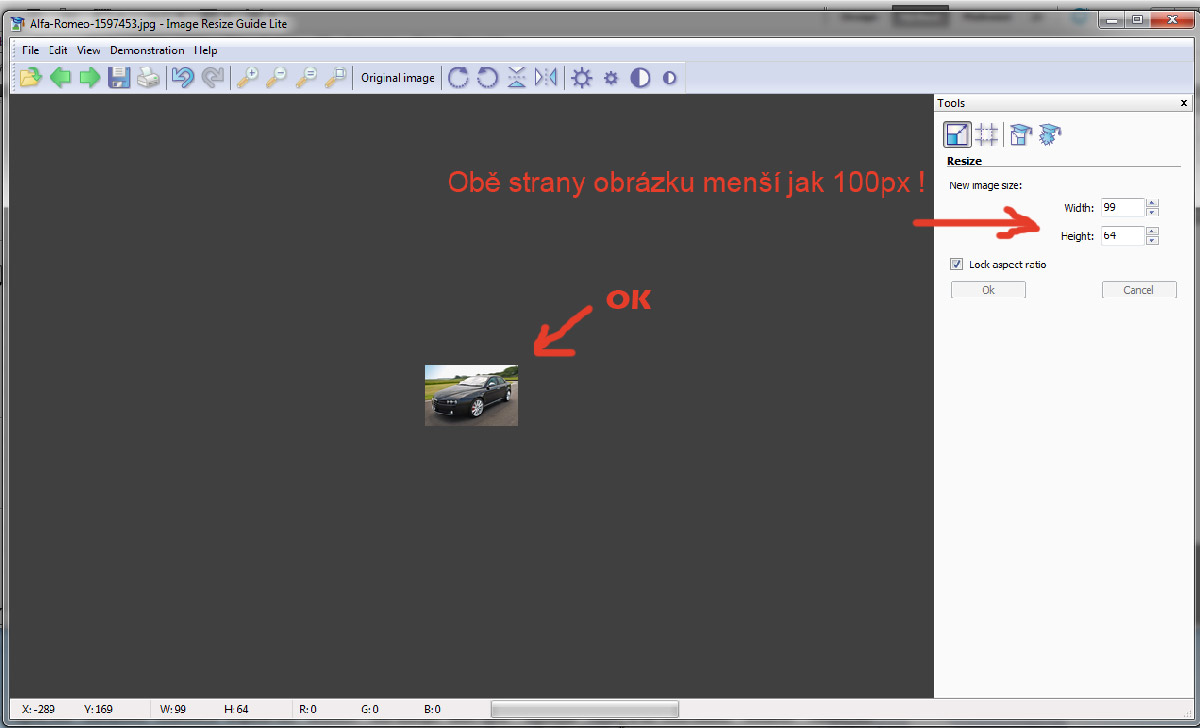Screen dimensions: 1200x728
Task: Select the Crop tool in Tools panel
Action: coord(987,134)
